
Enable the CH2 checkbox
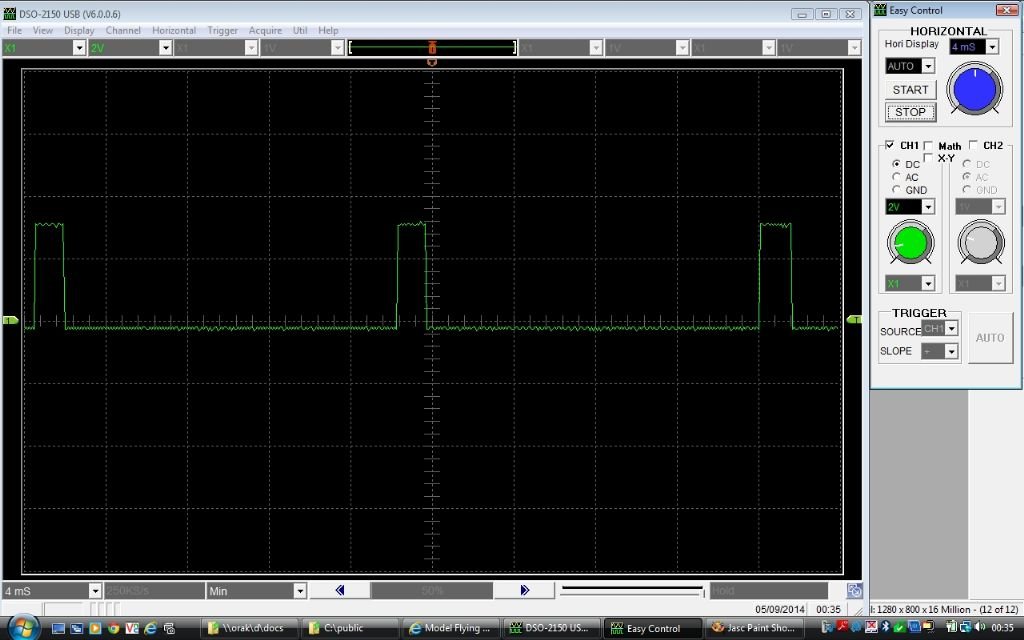tap(973, 146)
